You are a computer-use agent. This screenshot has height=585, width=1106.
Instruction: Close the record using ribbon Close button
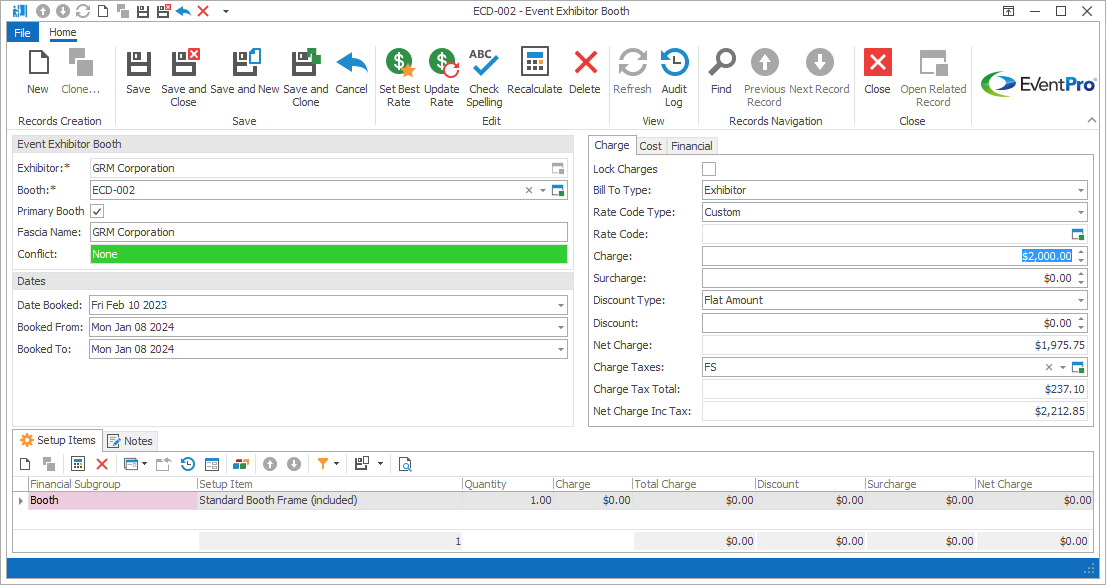(x=877, y=72)
